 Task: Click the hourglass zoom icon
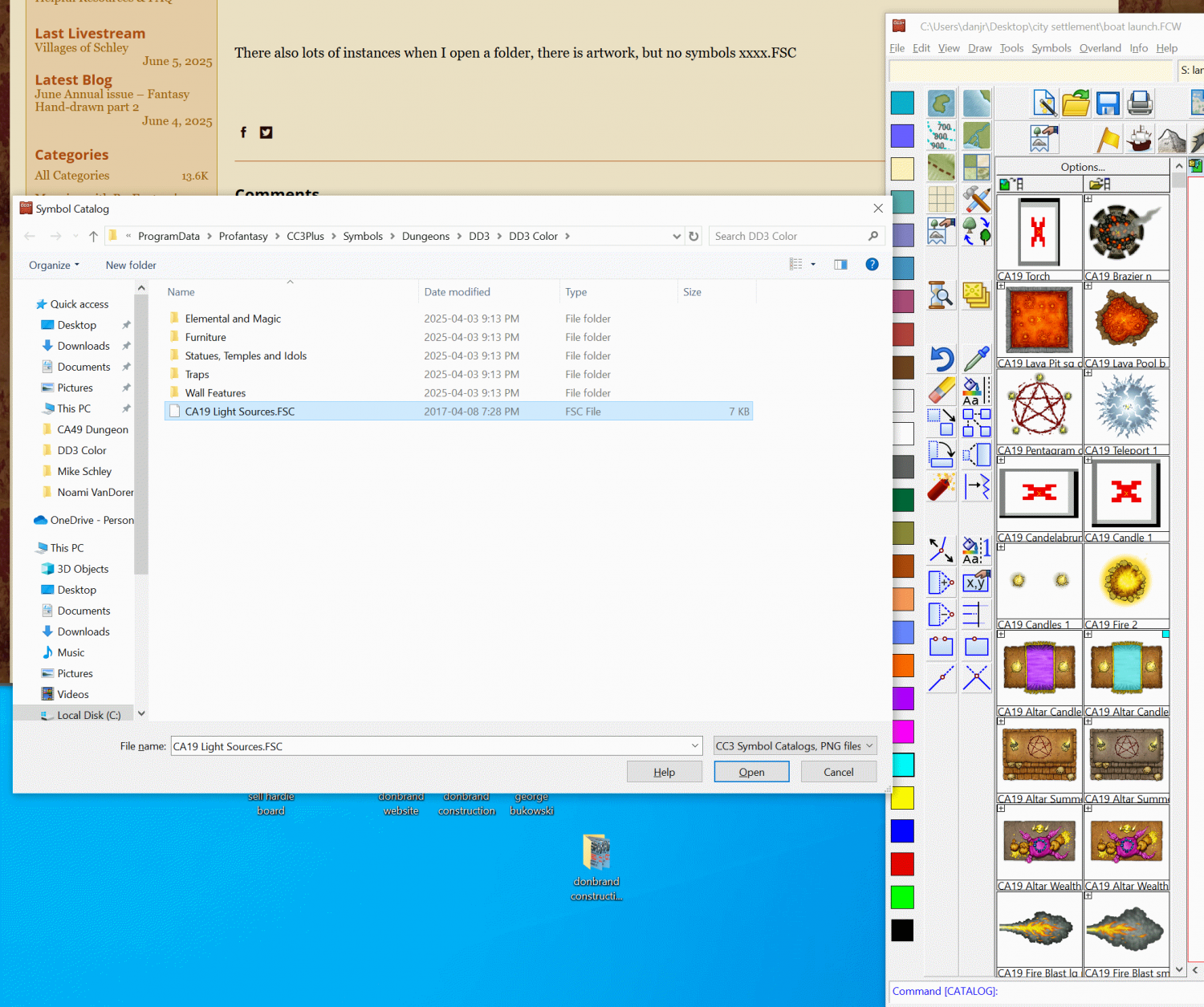coord(941,295)
